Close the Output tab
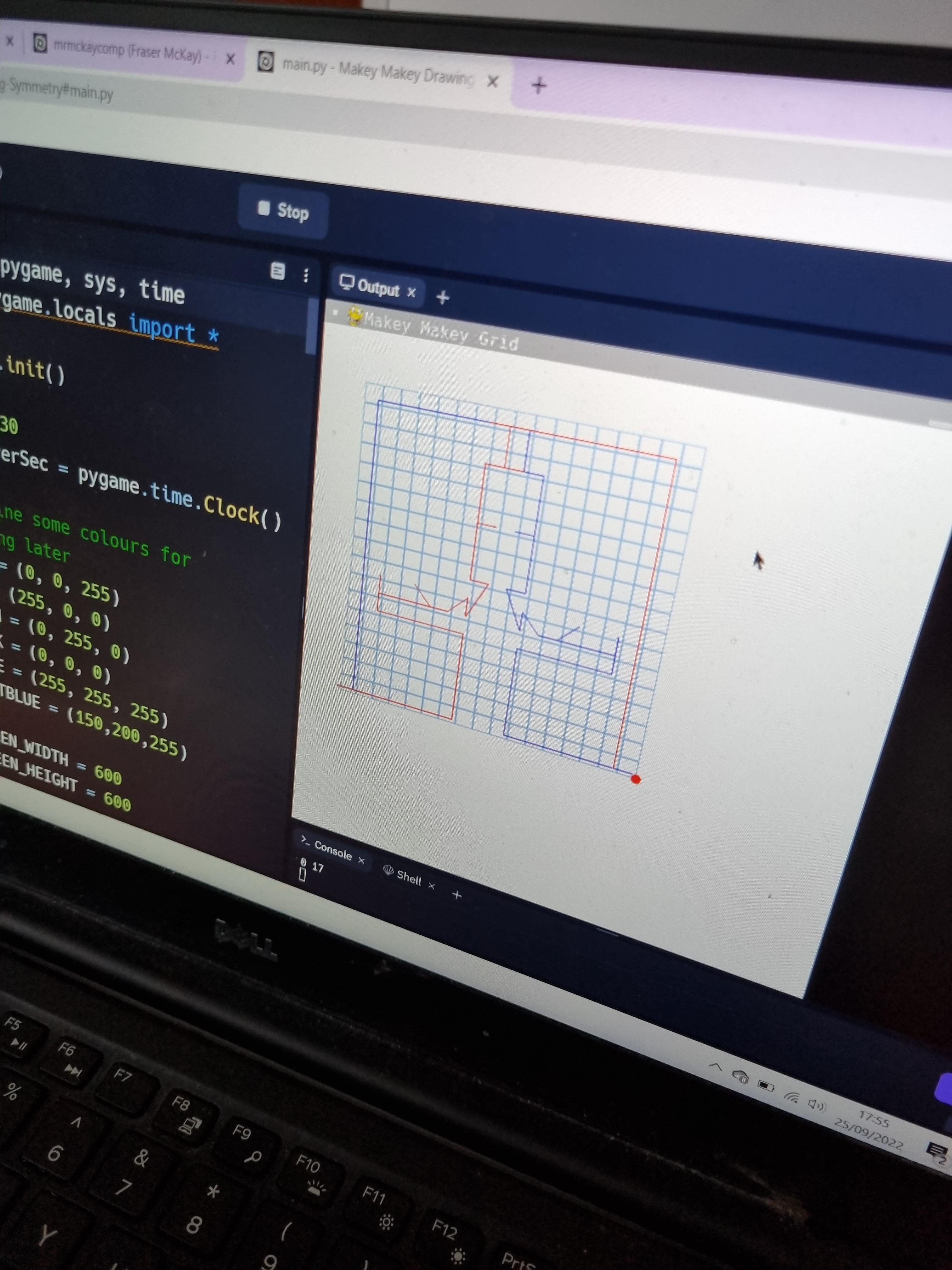 411,292
